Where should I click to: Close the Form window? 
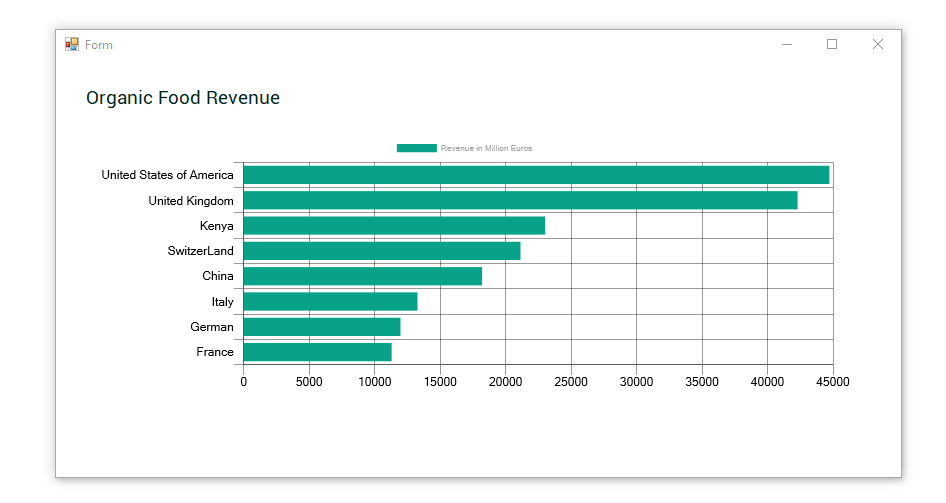(x=878, y=44)
